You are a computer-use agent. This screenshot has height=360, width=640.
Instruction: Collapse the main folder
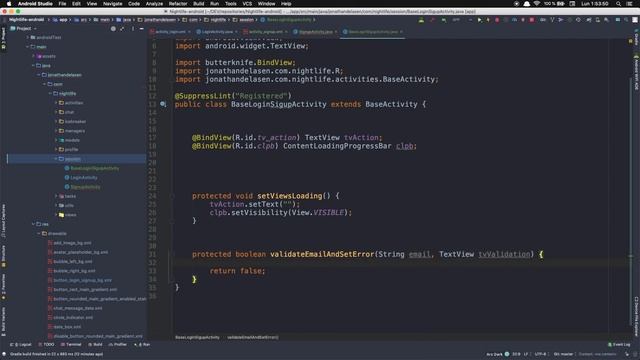(28, 47)
